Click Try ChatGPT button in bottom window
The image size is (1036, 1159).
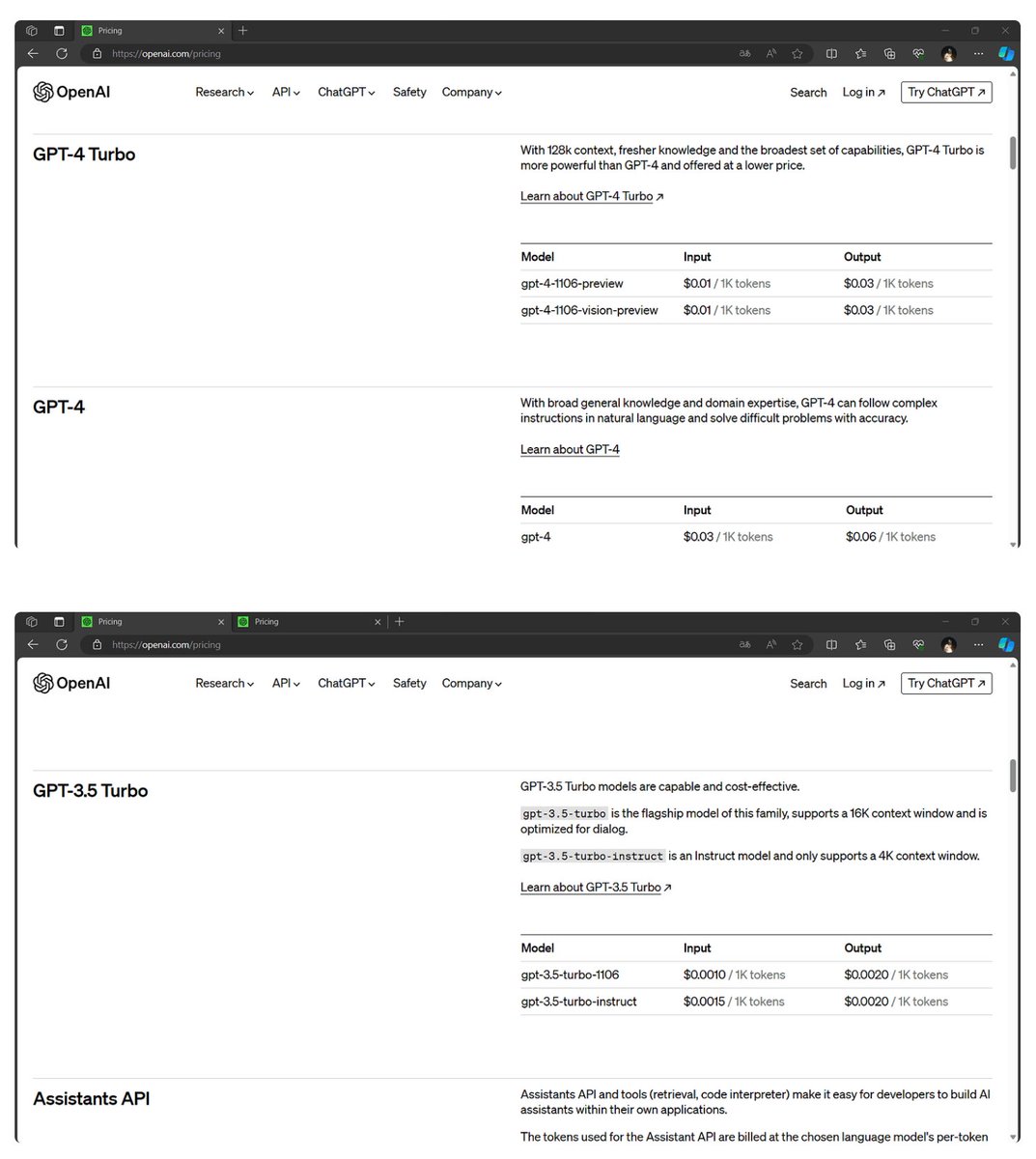pos(946,684)
